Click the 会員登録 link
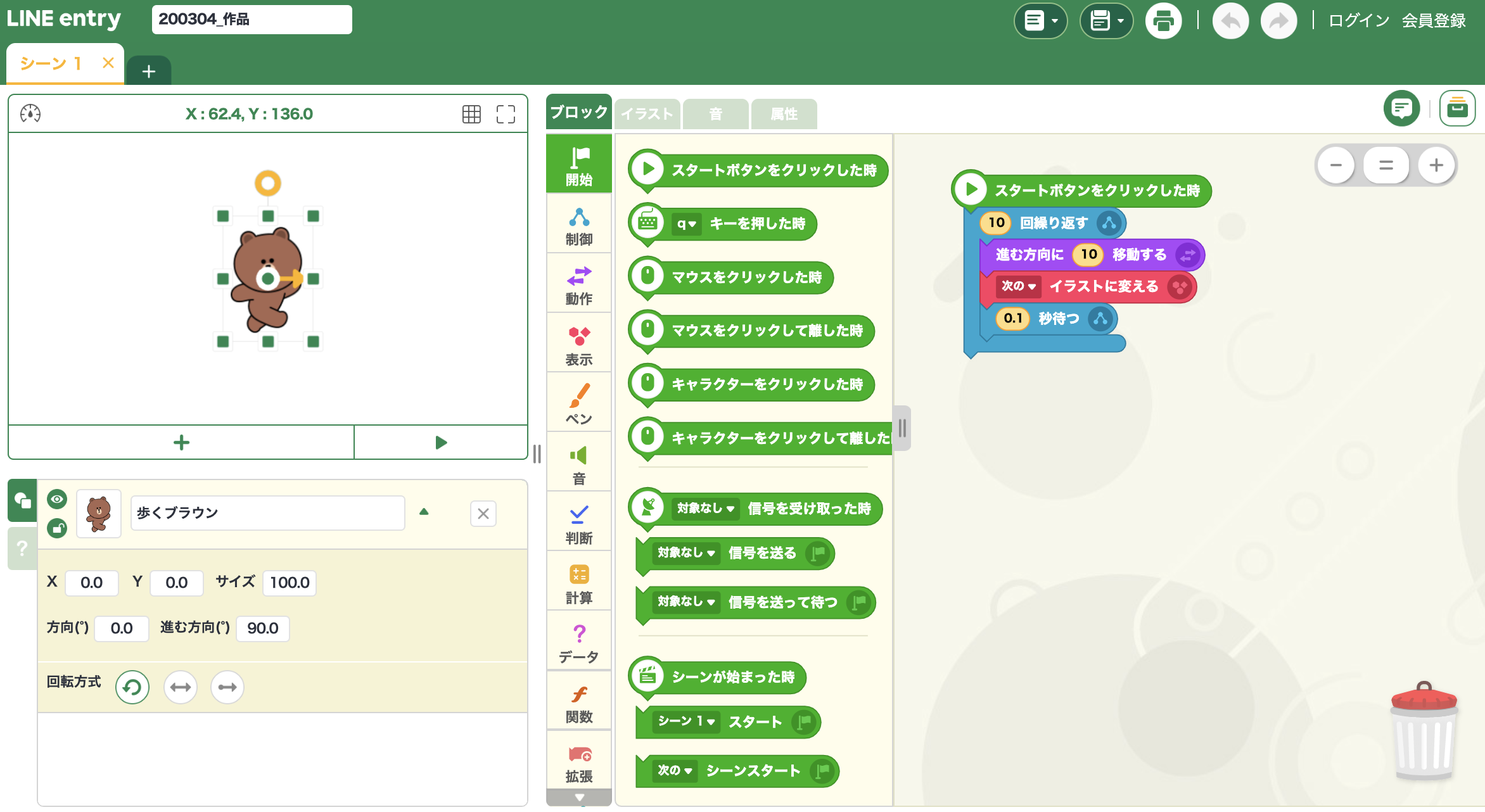Image resolution: width=1485 pixels, height=812 pixels. [x=1434, y=21]
